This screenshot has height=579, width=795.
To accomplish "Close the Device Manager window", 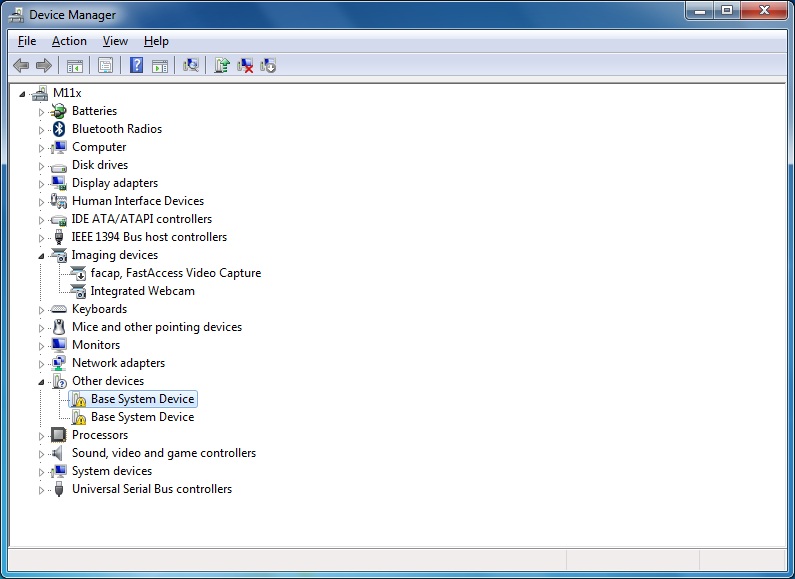I will [765, 11].
